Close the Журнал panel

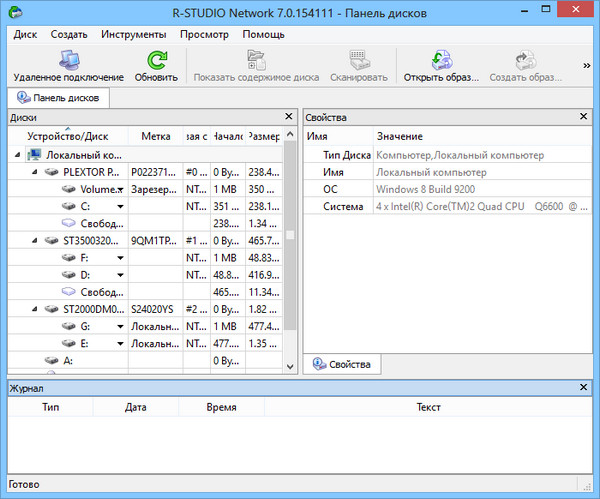click(585, 387)
